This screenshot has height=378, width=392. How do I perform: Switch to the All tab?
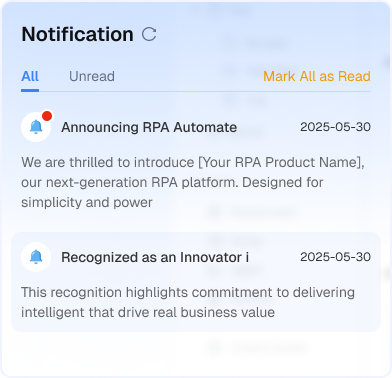click(x=30, y=76)
